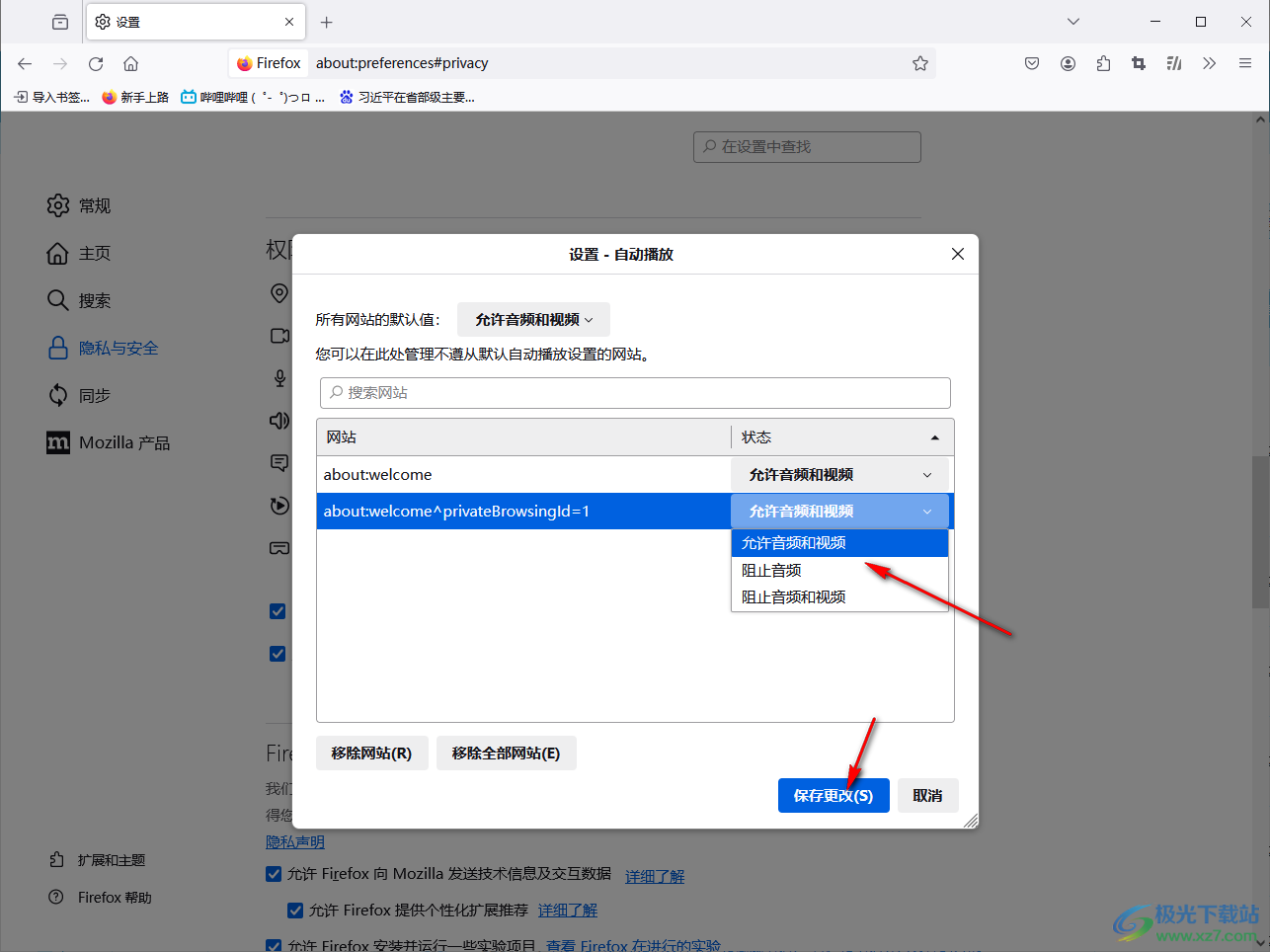
Task: Open 查看 Firefox 在进行的实验 link
Action: pos(633,945)
